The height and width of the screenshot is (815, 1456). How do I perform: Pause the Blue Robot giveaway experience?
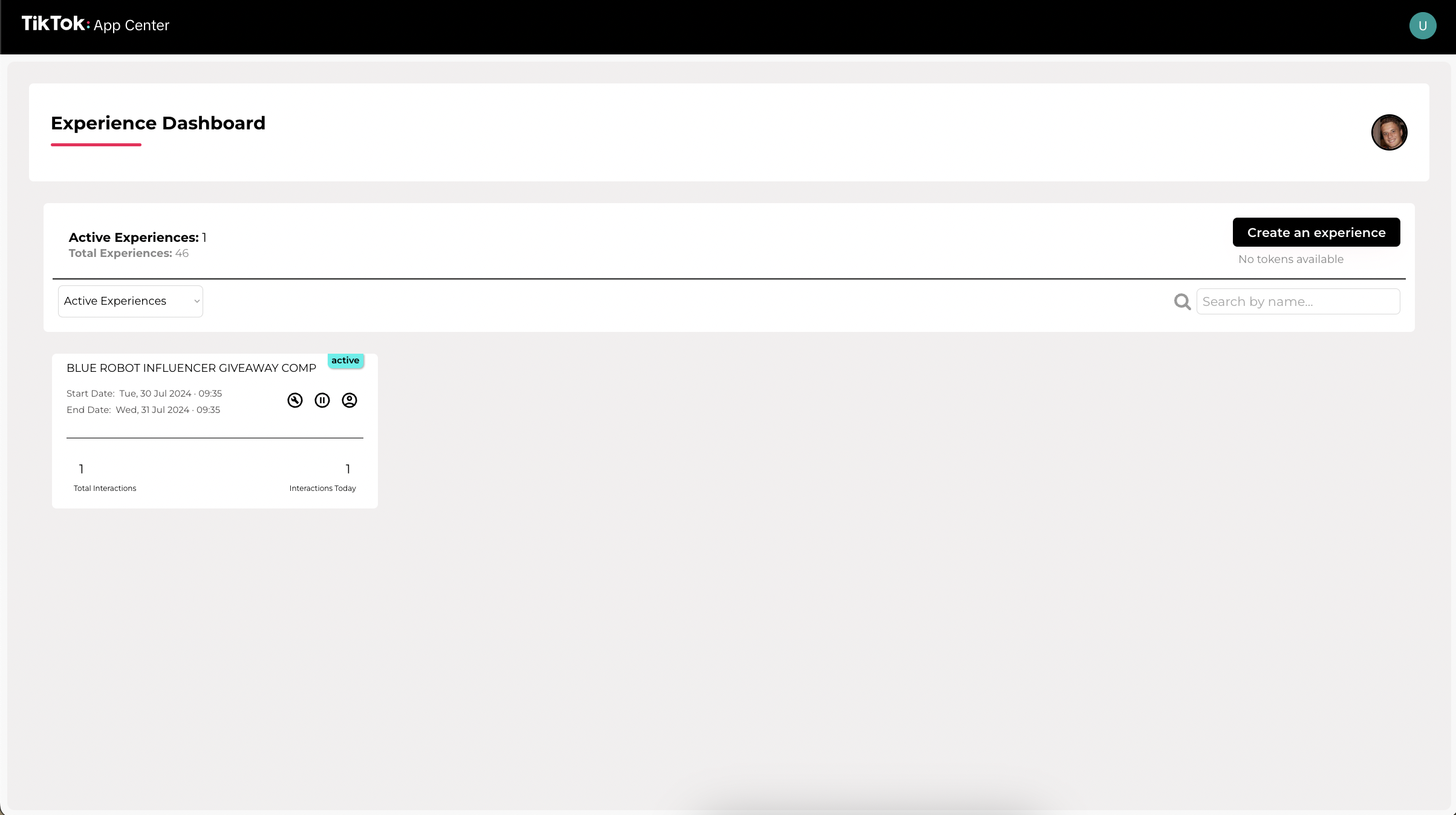322,400
